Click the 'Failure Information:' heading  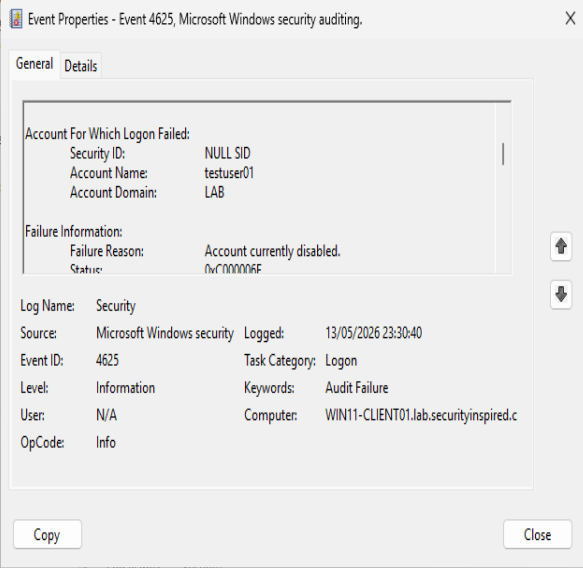pyautogui.click(x=74, y=232)
